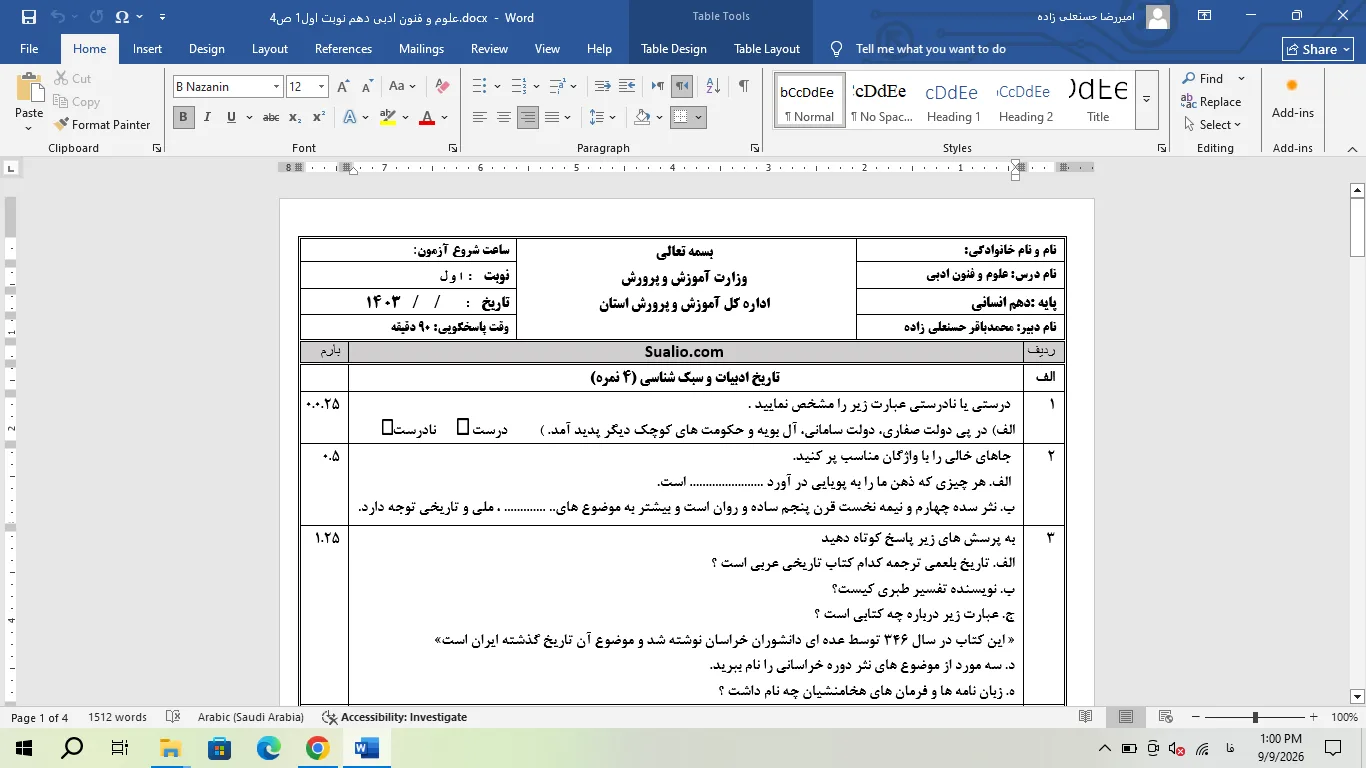Apply subscript formatting
The height and width of the screenshot is (768, 1366).
295,117
